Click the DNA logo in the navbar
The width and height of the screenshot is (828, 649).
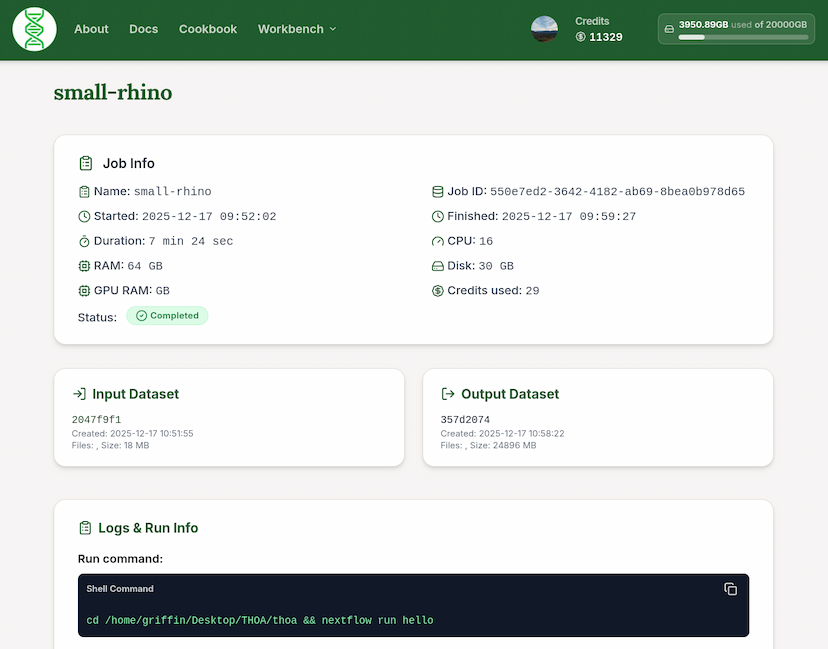(x=33, y=29)
